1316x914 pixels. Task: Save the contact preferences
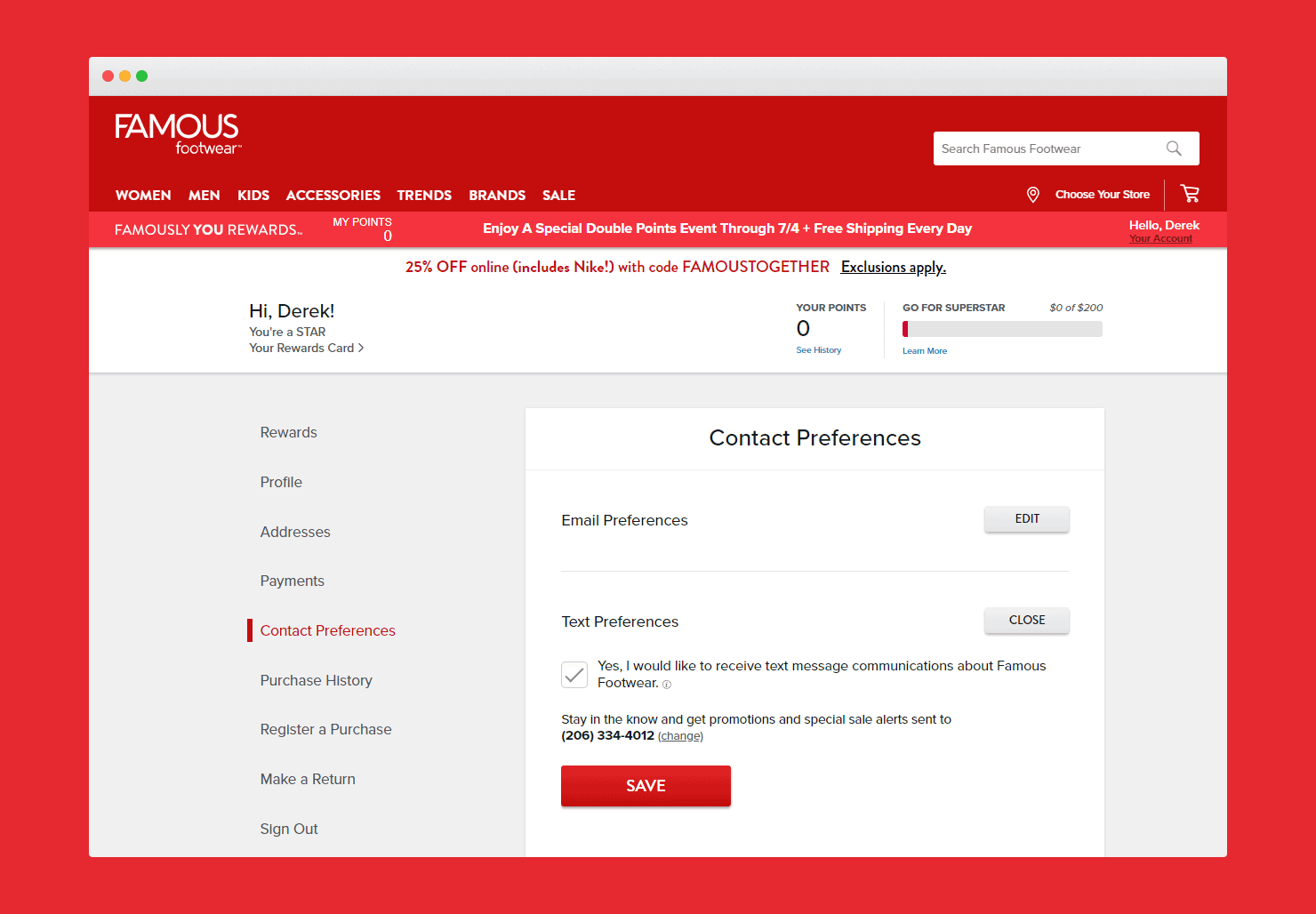pyautogui.click(x=646, y=786)
